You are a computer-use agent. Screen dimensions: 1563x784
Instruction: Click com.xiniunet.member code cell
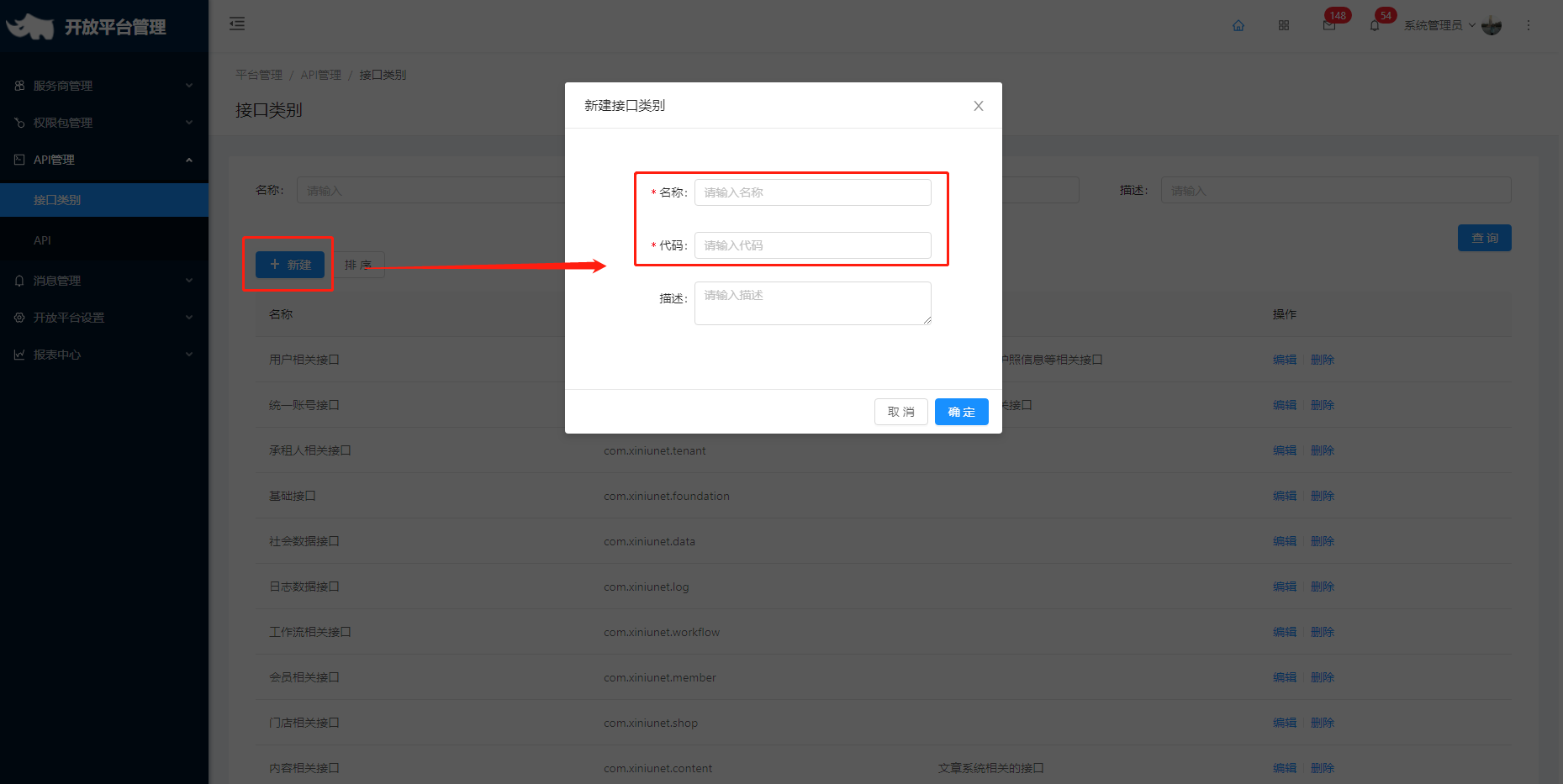[659, 677]
